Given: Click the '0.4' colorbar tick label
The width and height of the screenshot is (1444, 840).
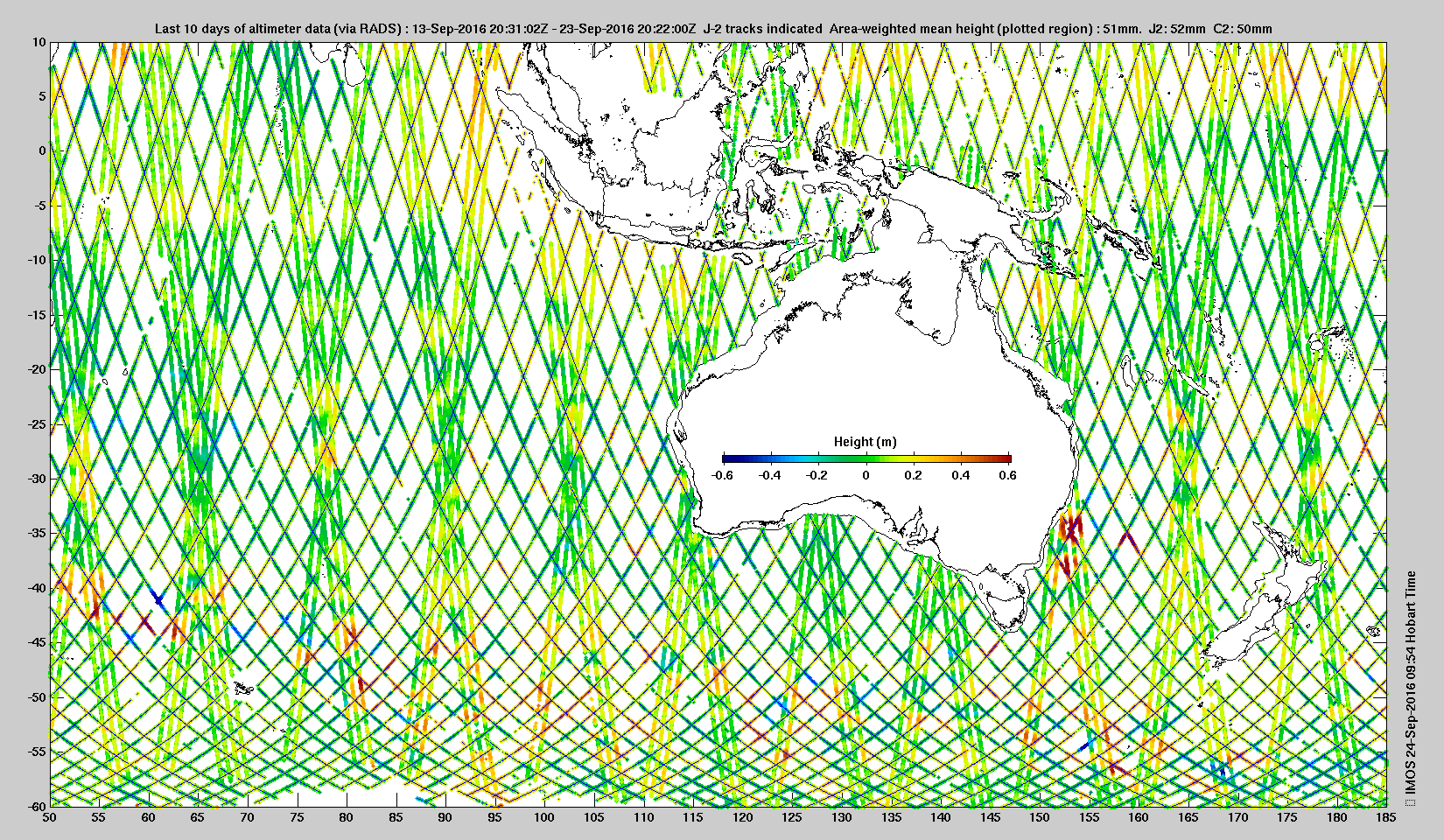Looking at the screenshot, I should click(x=960, y=475).
